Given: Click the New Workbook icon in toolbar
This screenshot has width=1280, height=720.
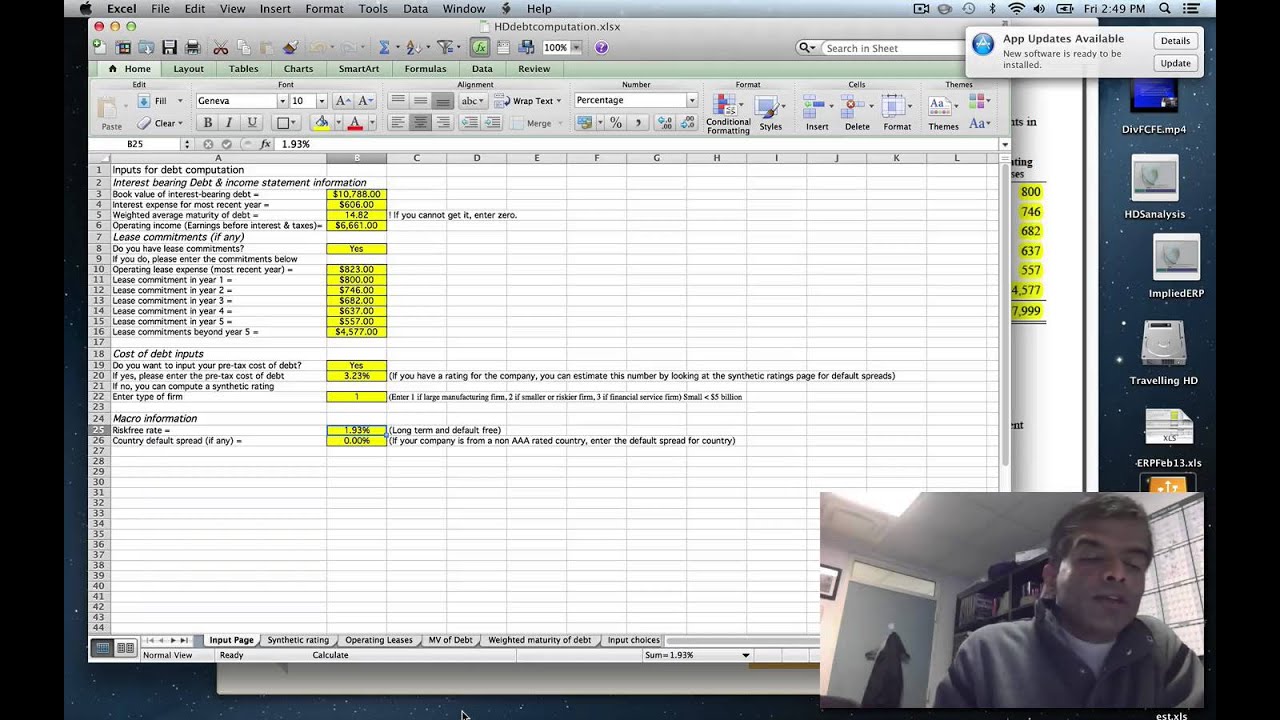Looking at the screenshot, I should tap(98, 47).
